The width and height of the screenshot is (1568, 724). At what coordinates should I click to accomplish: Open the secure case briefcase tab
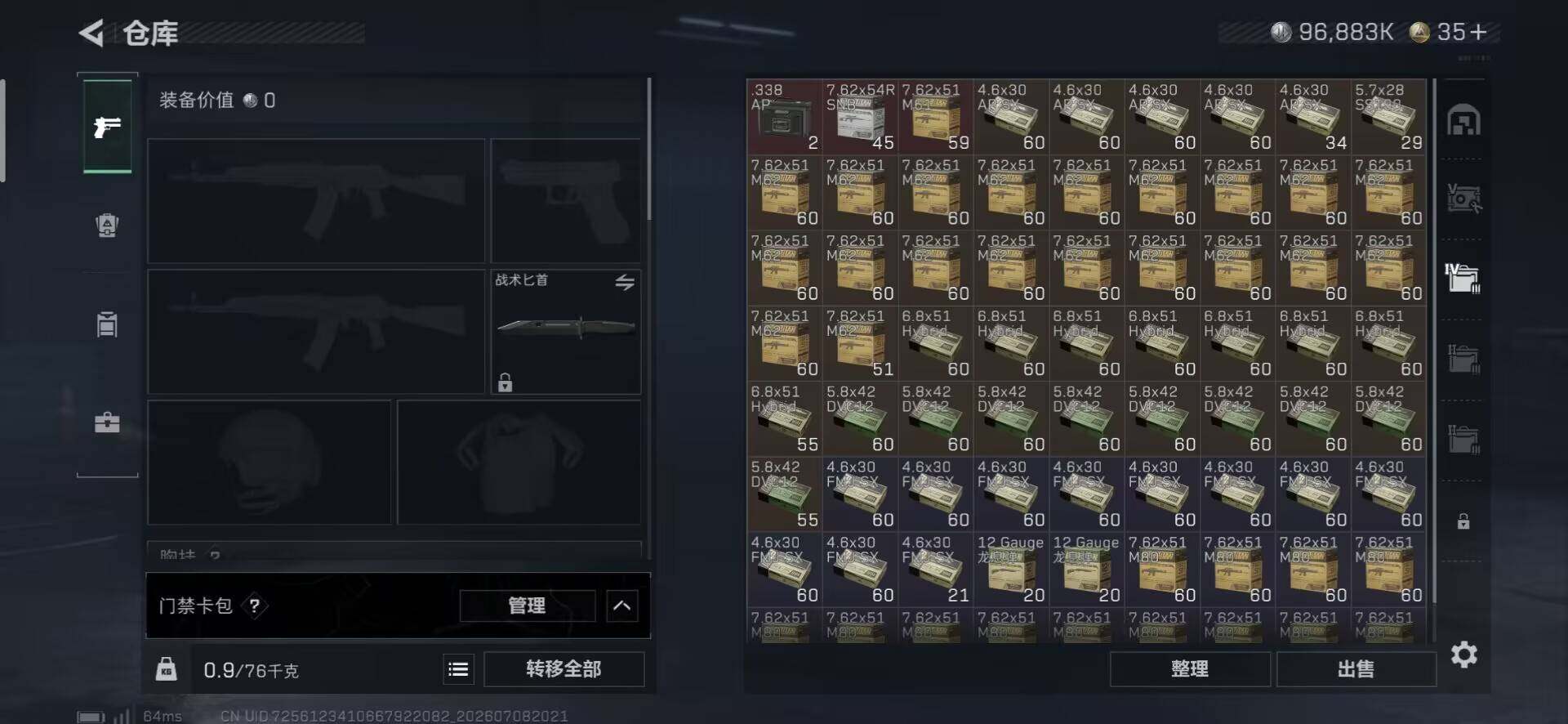[x=107, y=422]
